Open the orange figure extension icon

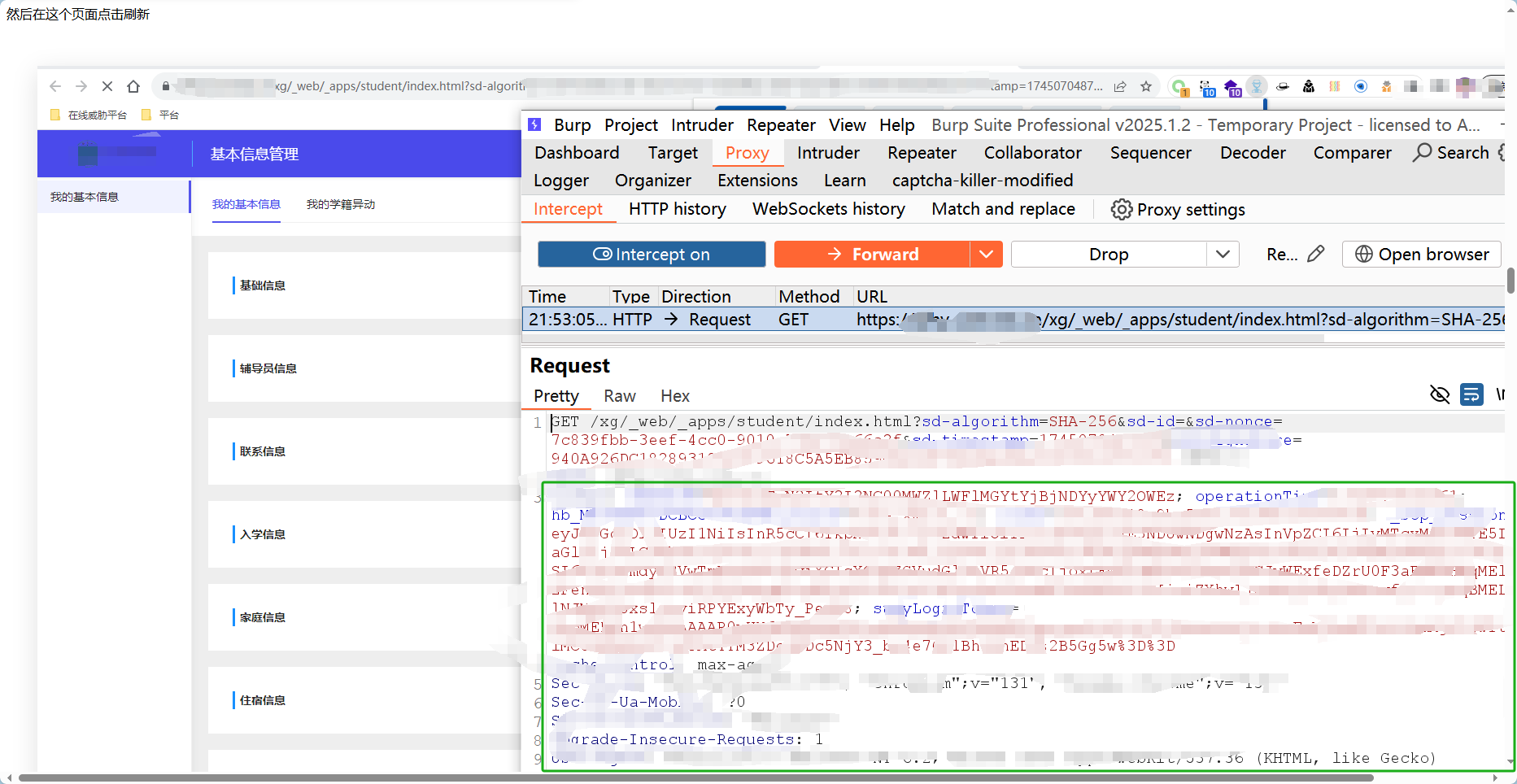(x=1387, y=86)
